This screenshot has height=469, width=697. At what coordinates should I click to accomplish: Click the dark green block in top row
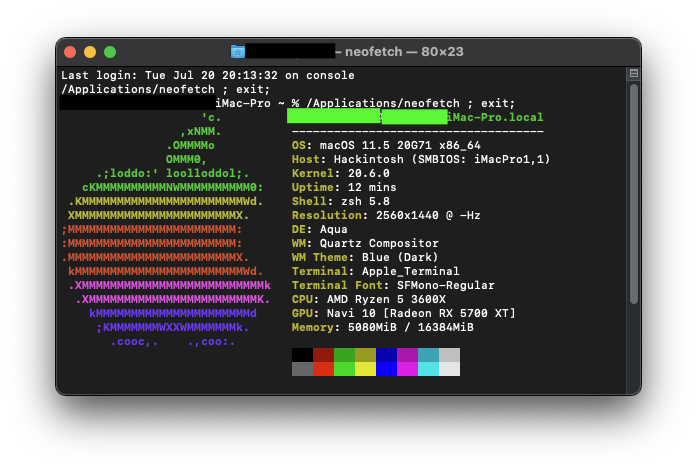344,355
